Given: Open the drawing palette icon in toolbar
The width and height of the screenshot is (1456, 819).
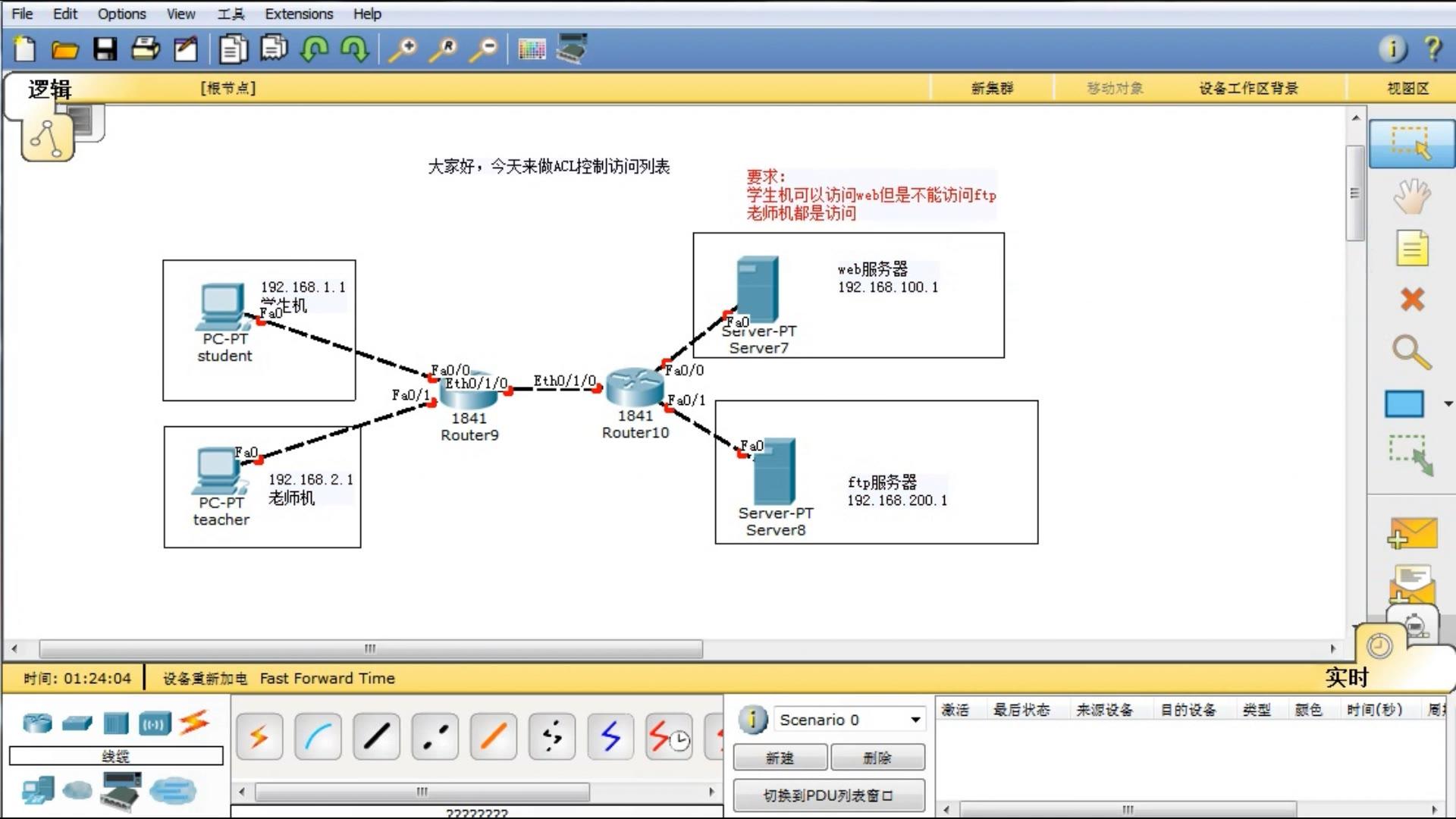Looking at the screenshot, I should (x=532, y=50).
